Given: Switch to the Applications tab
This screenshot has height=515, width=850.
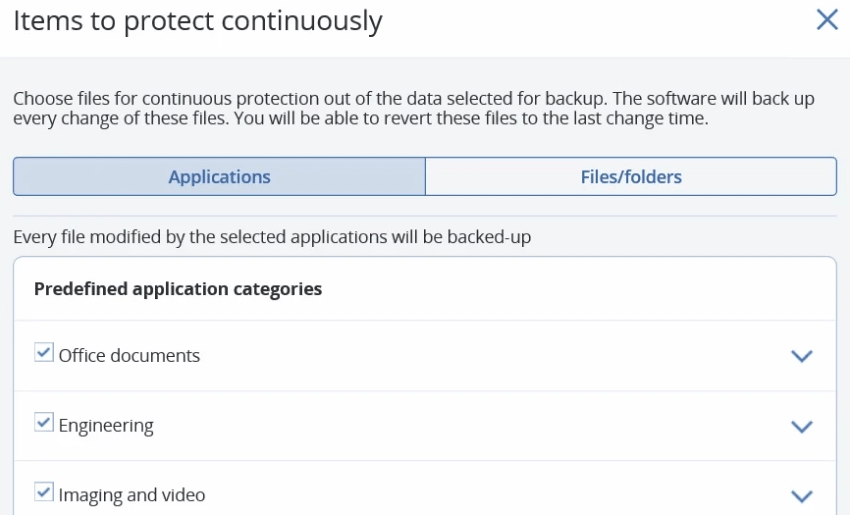Looking at the screenshot, I should (x=219, y=177).
